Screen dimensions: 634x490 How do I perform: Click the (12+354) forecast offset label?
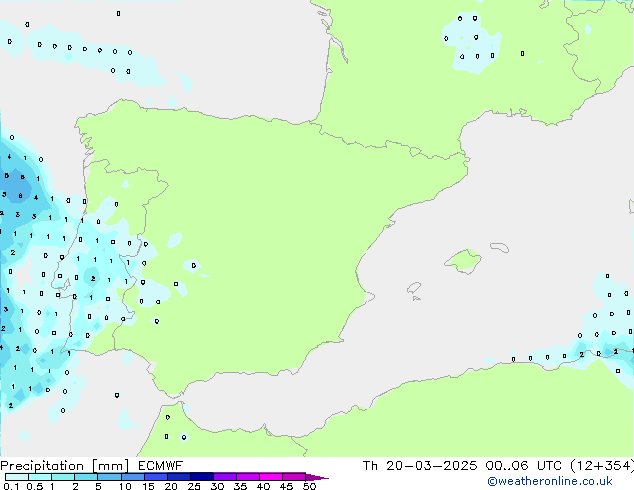coord(601,465)
